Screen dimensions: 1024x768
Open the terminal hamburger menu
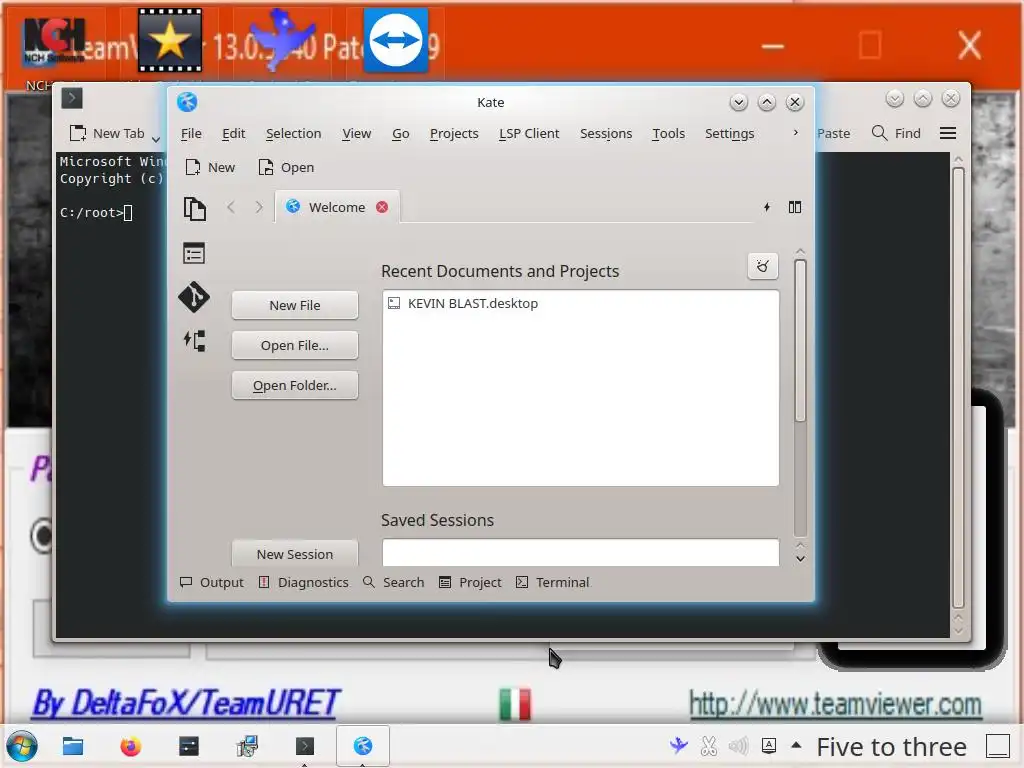[948, 133]
